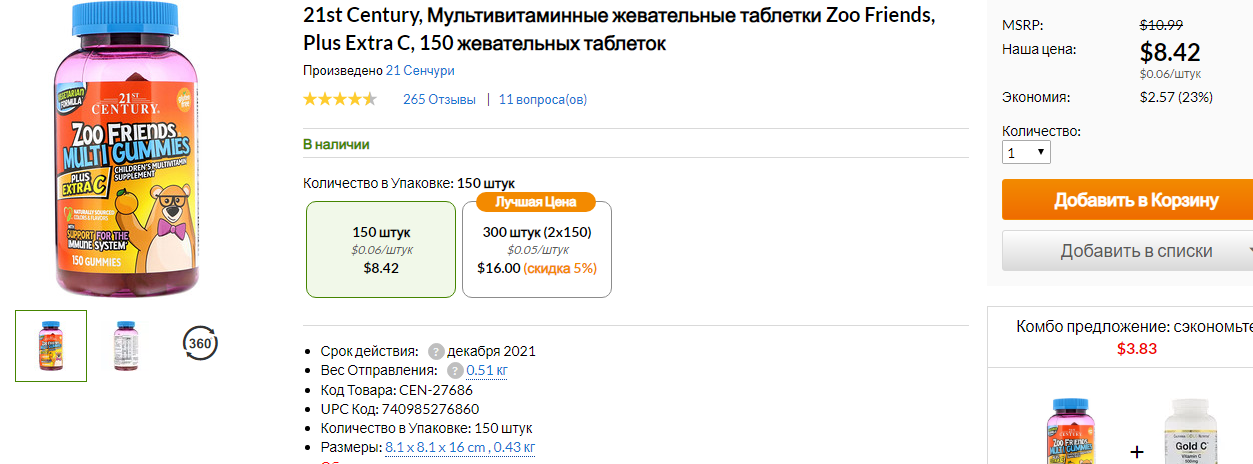Viewport: 1253px width, 464px height.
Task: Click the star rating icons
Action: [x=340, y=99]
